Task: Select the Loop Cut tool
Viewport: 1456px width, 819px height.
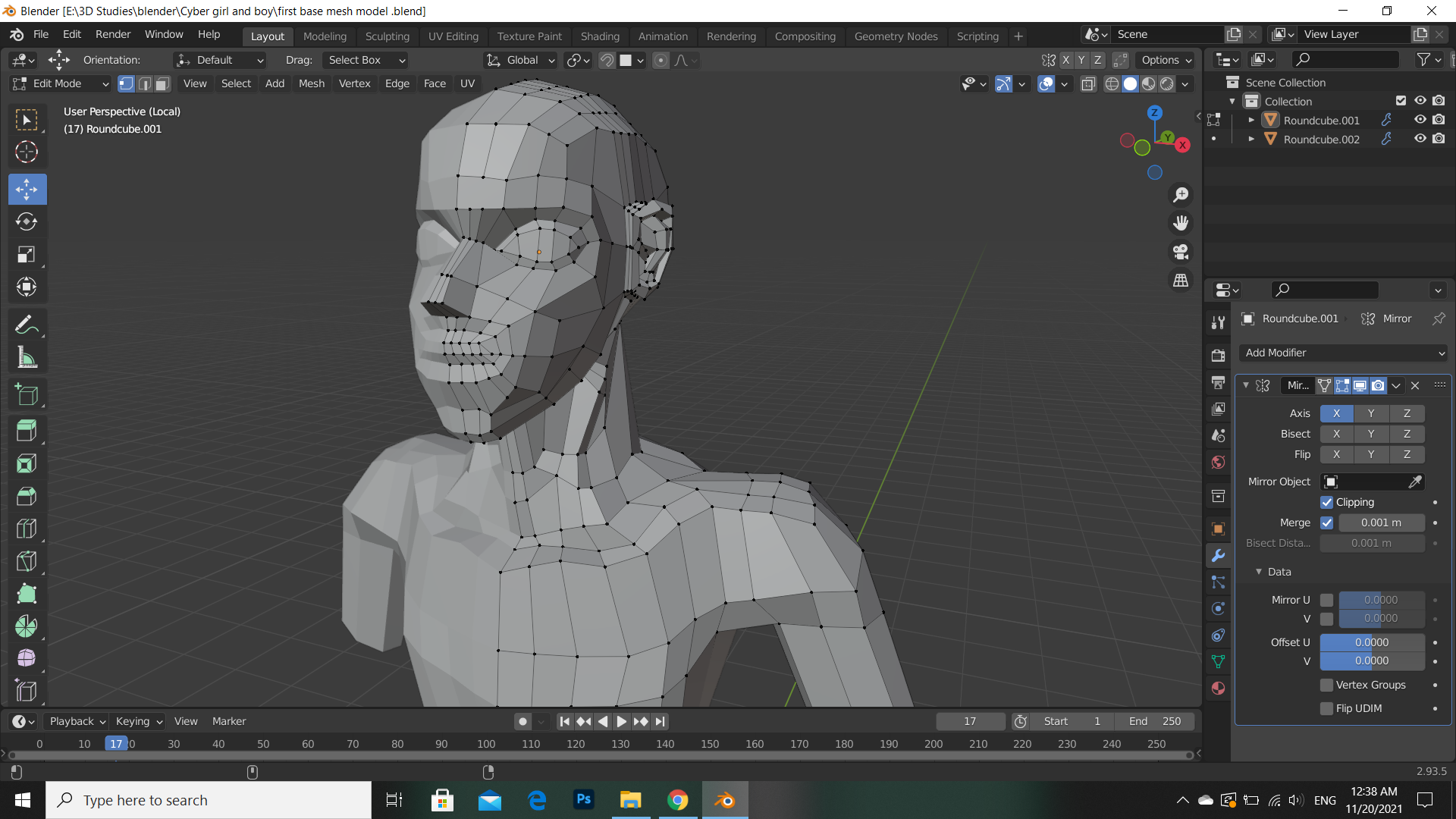Action: [x=27, y=529]
